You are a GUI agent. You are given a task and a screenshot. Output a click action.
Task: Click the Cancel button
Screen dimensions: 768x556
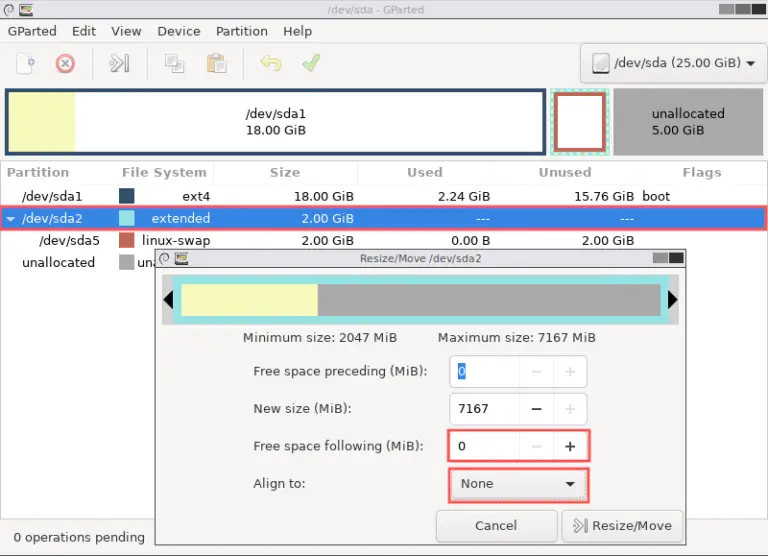pyautogui.click(x=496, y=526)
